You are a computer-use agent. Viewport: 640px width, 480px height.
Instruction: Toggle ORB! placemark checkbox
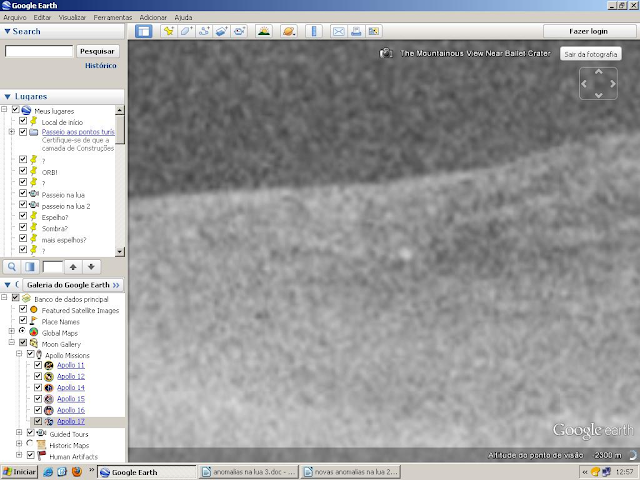point(23,171)
